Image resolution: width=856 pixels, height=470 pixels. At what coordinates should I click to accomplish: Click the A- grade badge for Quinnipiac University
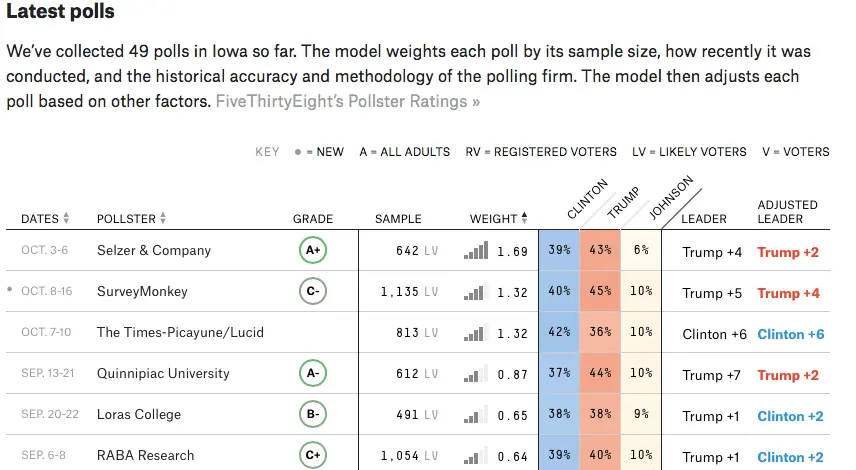point(313,374)
